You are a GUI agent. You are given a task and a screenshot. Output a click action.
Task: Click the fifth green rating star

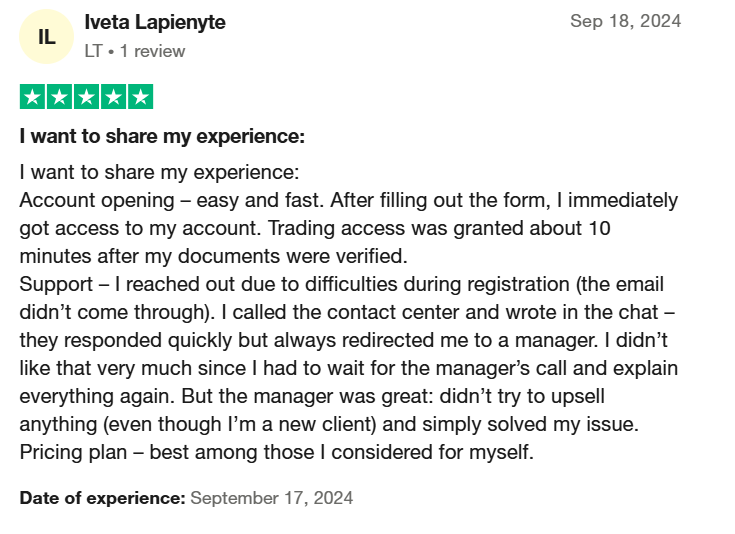tap(141, 97)
